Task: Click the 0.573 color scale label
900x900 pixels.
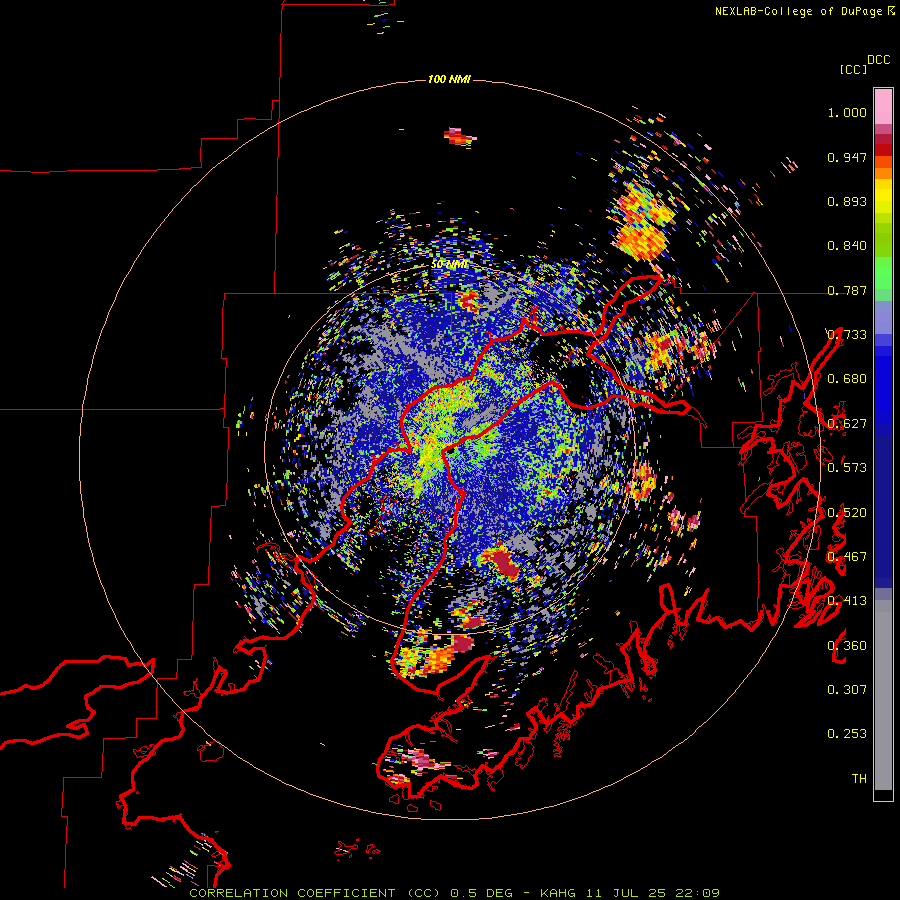Action: (847, 468)
